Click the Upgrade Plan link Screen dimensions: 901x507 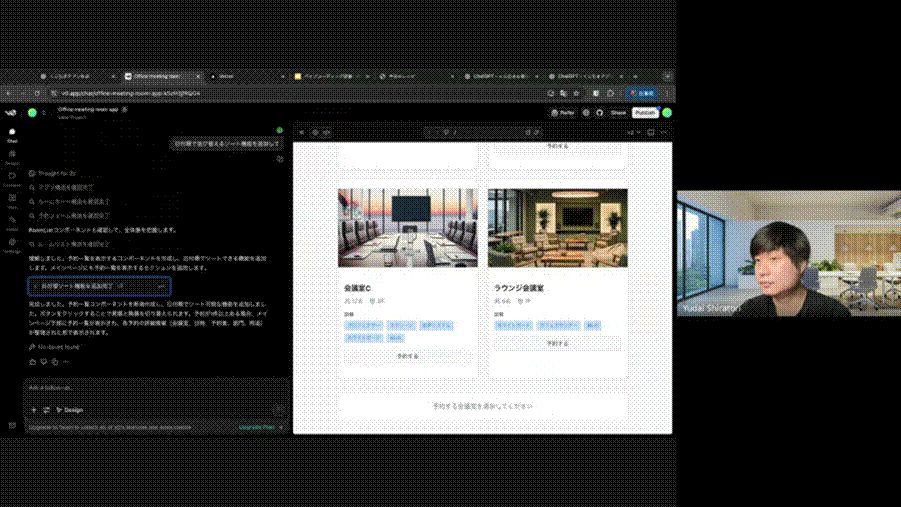pos(257,427)
